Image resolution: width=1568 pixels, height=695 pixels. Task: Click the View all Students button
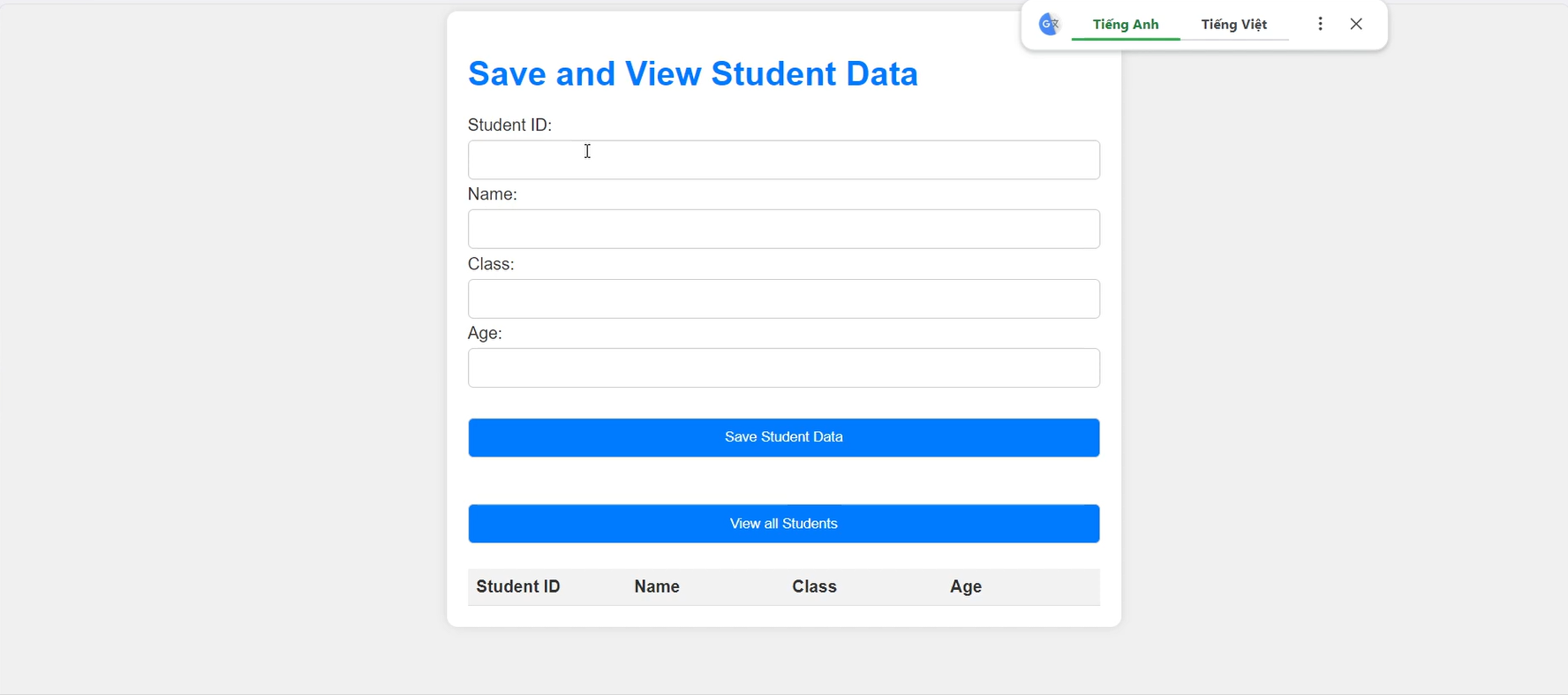point(783,524)
